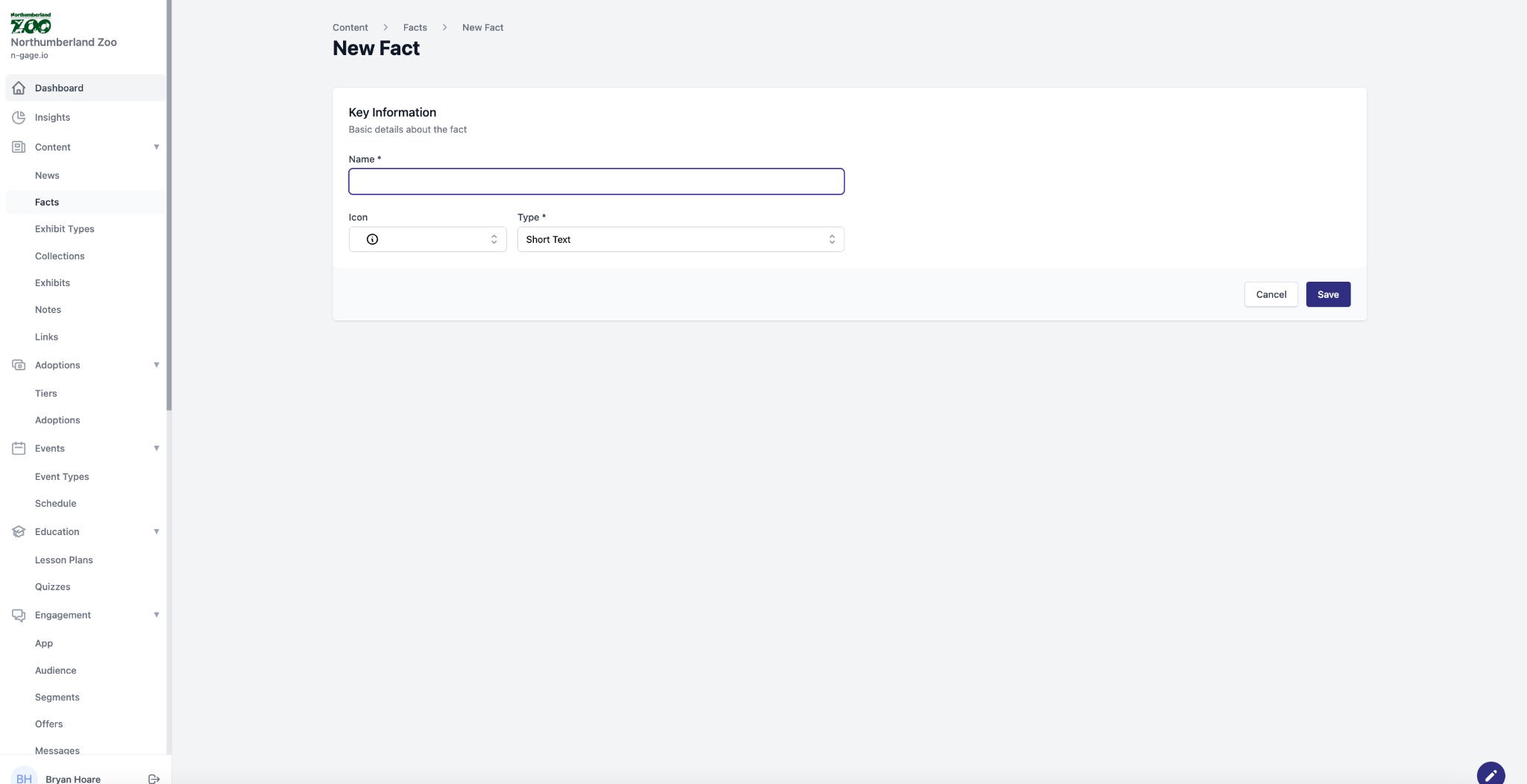Click the Events calendar icon
This screenshot has height=784, width=1527.
click(x=19, y=449)
